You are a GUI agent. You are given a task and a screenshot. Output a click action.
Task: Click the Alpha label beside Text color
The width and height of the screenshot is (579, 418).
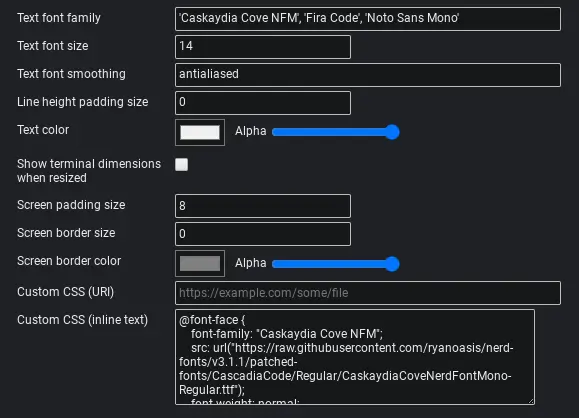(251, 131)
